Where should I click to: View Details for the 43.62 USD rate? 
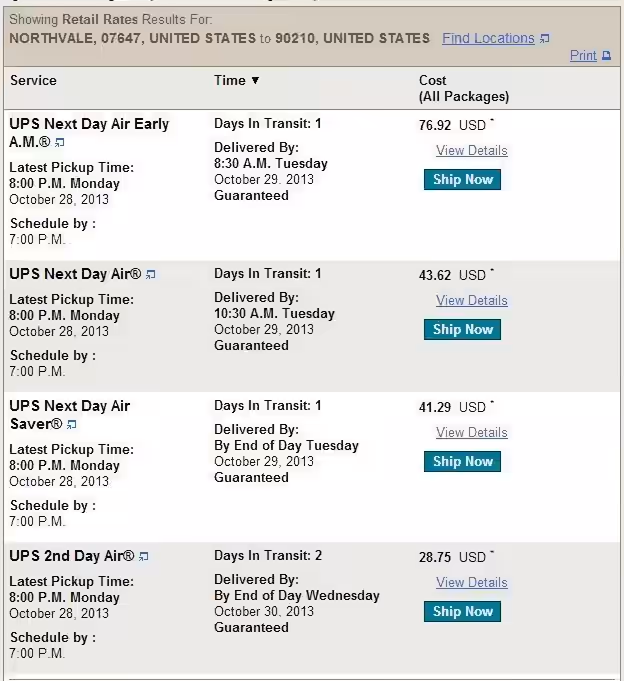click(x=472, y=301)
